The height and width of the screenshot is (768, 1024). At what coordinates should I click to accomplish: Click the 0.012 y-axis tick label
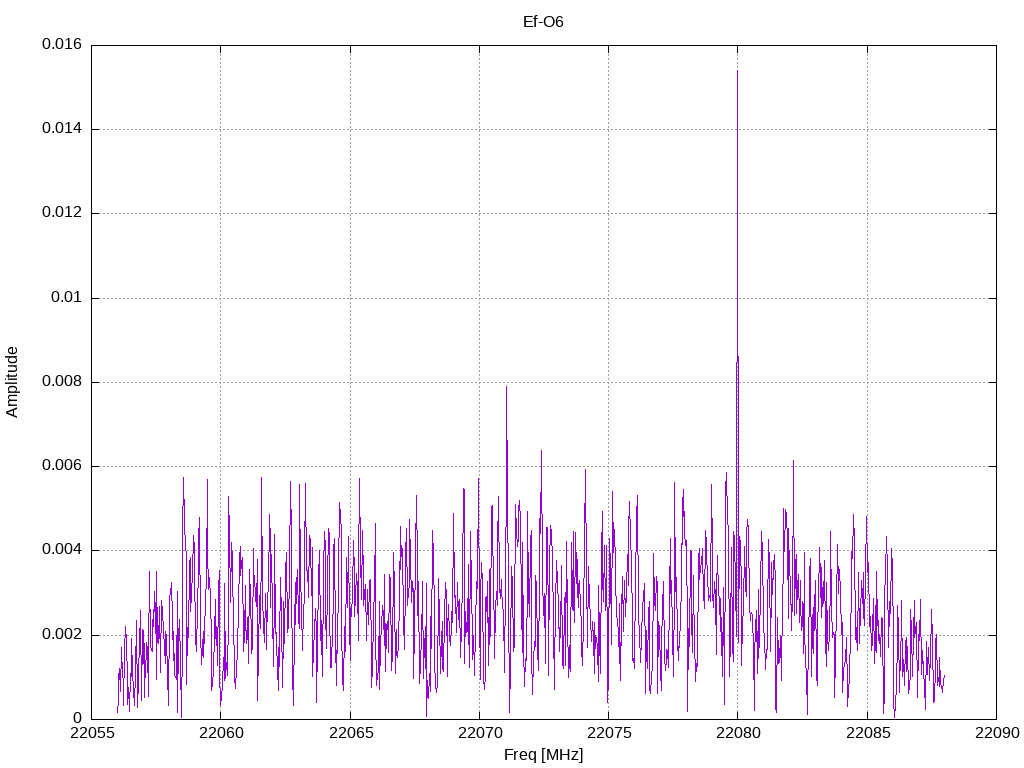point(61,213)
